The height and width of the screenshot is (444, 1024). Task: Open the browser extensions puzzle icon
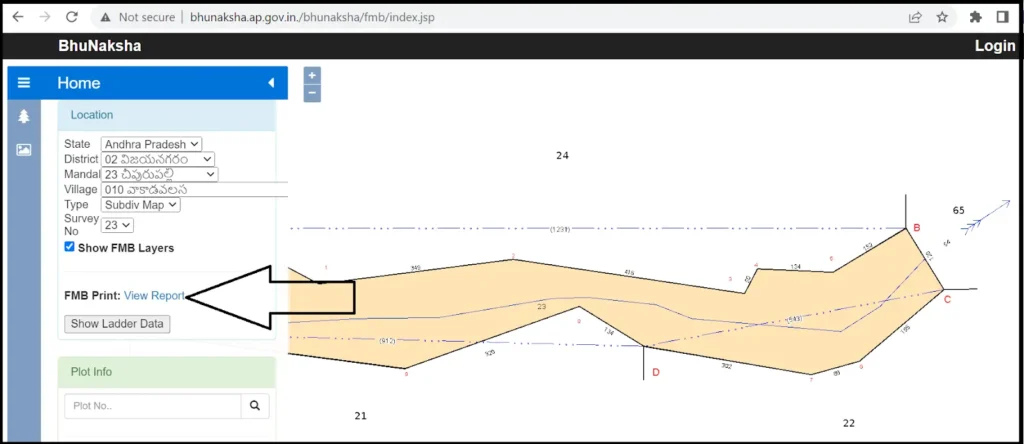(976, 18)
